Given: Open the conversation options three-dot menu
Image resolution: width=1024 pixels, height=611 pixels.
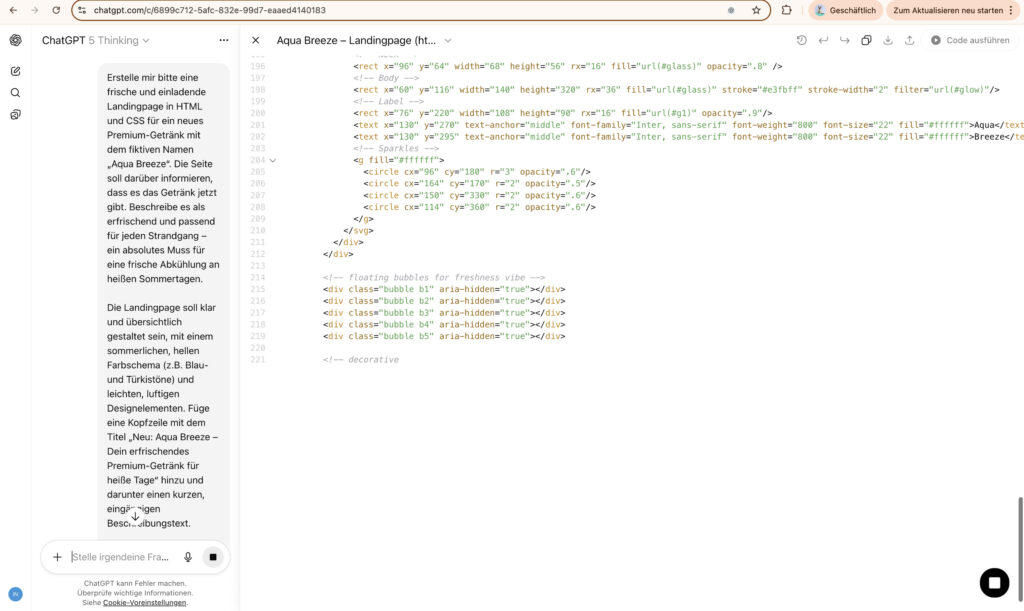Looking at the screenshot, I should click(x=223, y=40).
